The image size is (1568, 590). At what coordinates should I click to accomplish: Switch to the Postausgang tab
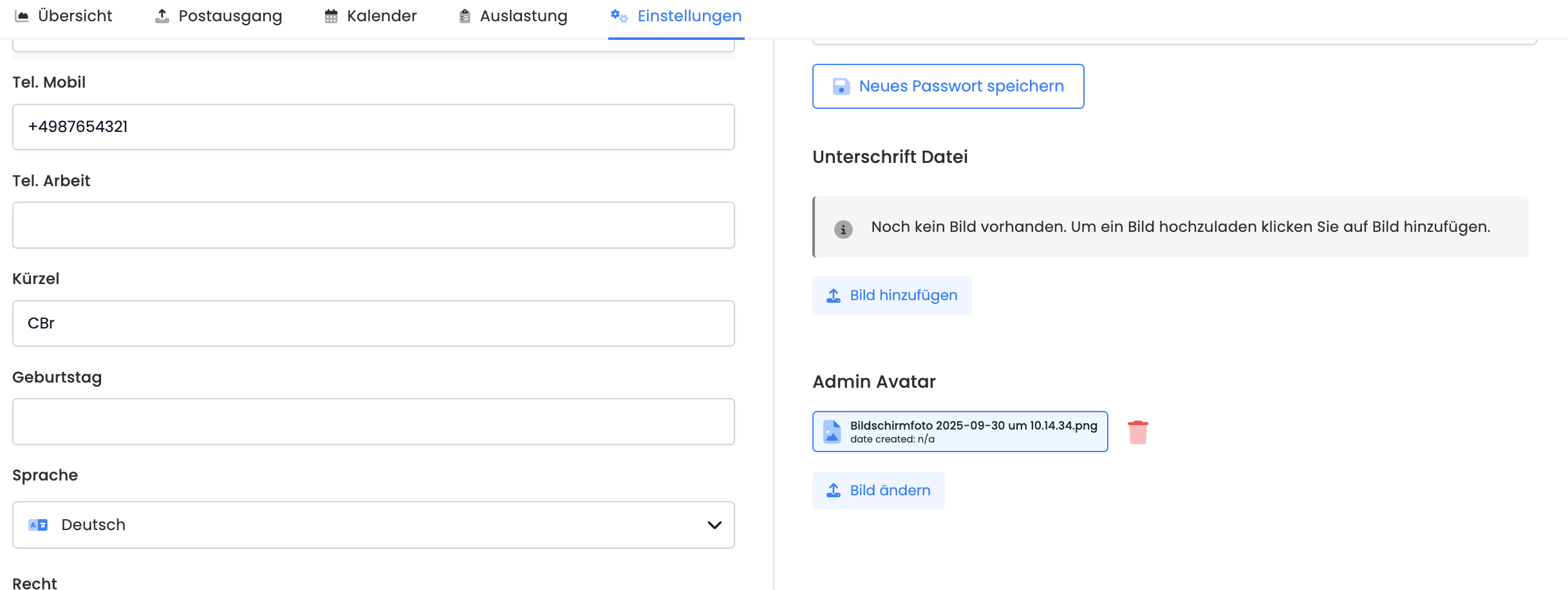coord(218,16)
